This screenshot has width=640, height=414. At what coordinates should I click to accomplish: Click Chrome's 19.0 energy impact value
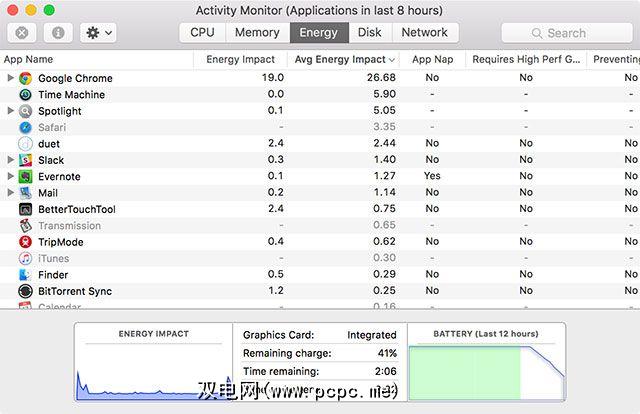[273, 77]
